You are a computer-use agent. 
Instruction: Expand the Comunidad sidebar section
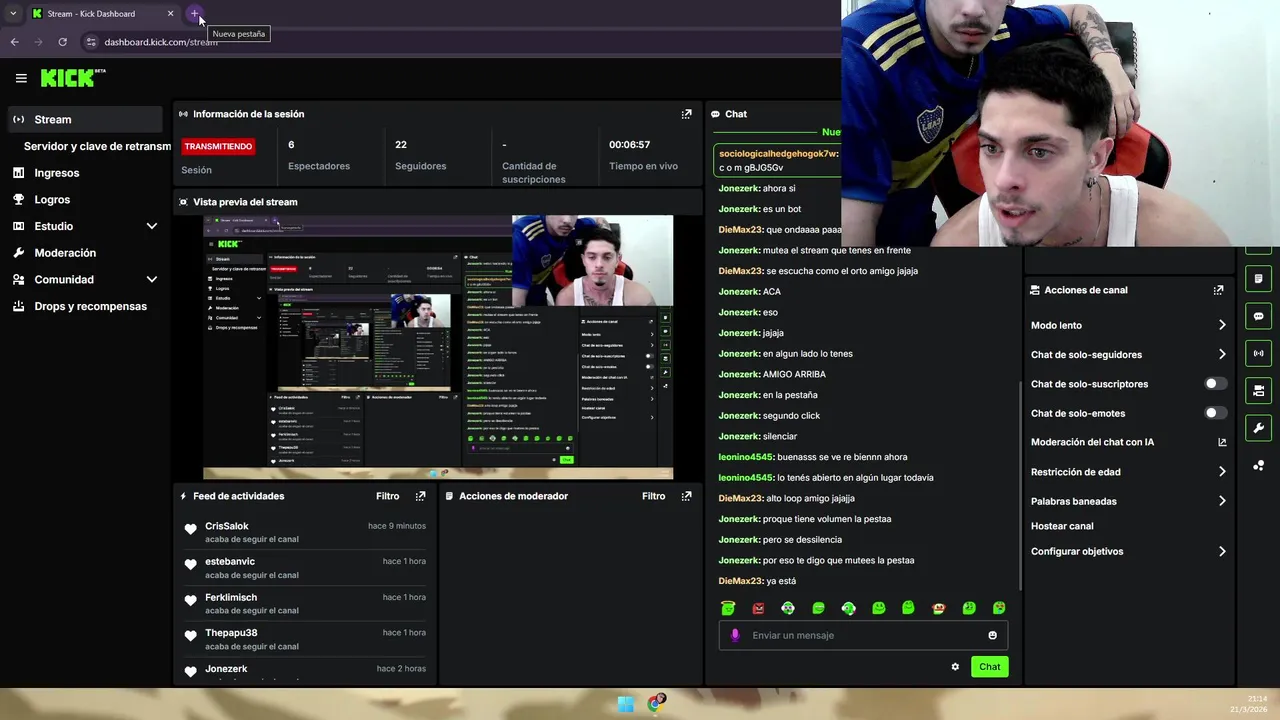pyautogui.click(x=152, y=280)
